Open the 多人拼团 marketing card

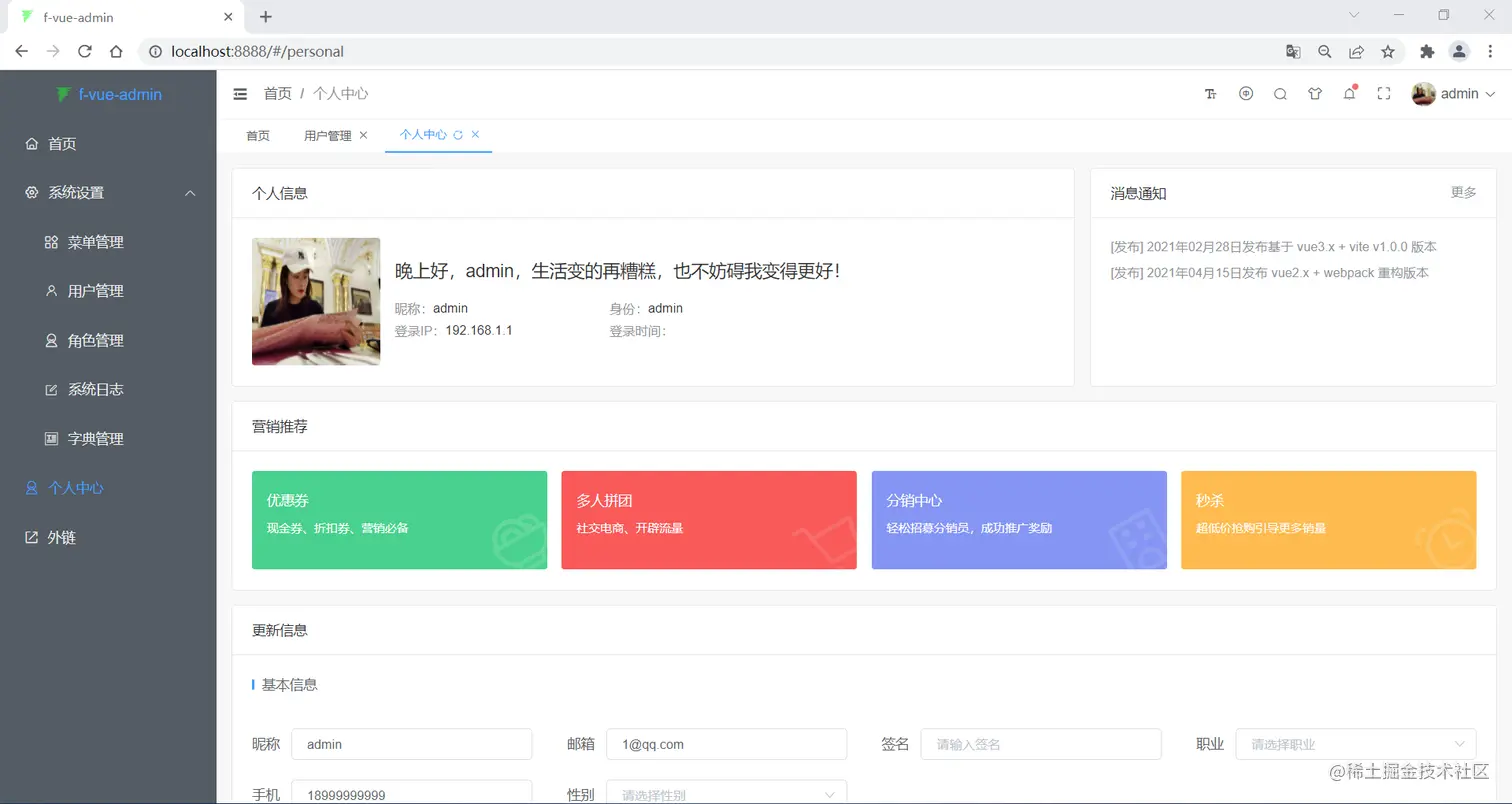(709, 520)
